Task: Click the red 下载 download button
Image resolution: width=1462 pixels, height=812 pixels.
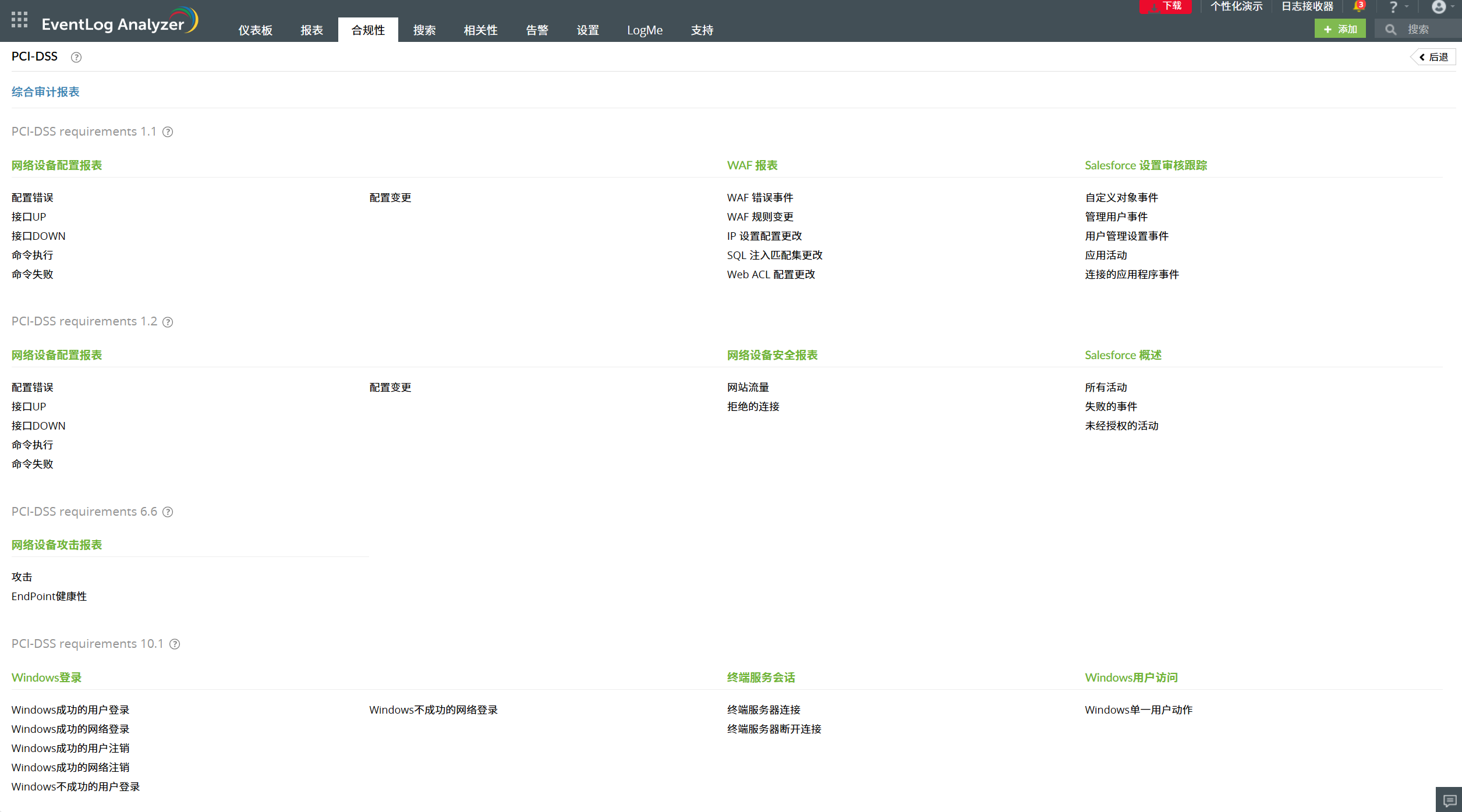Action: (x=1166, y=6)
